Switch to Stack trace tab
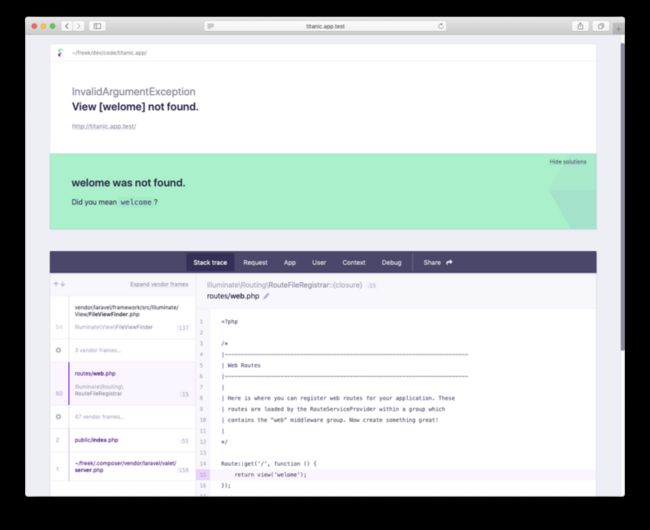650x530 pixels. tap(210, 262)
